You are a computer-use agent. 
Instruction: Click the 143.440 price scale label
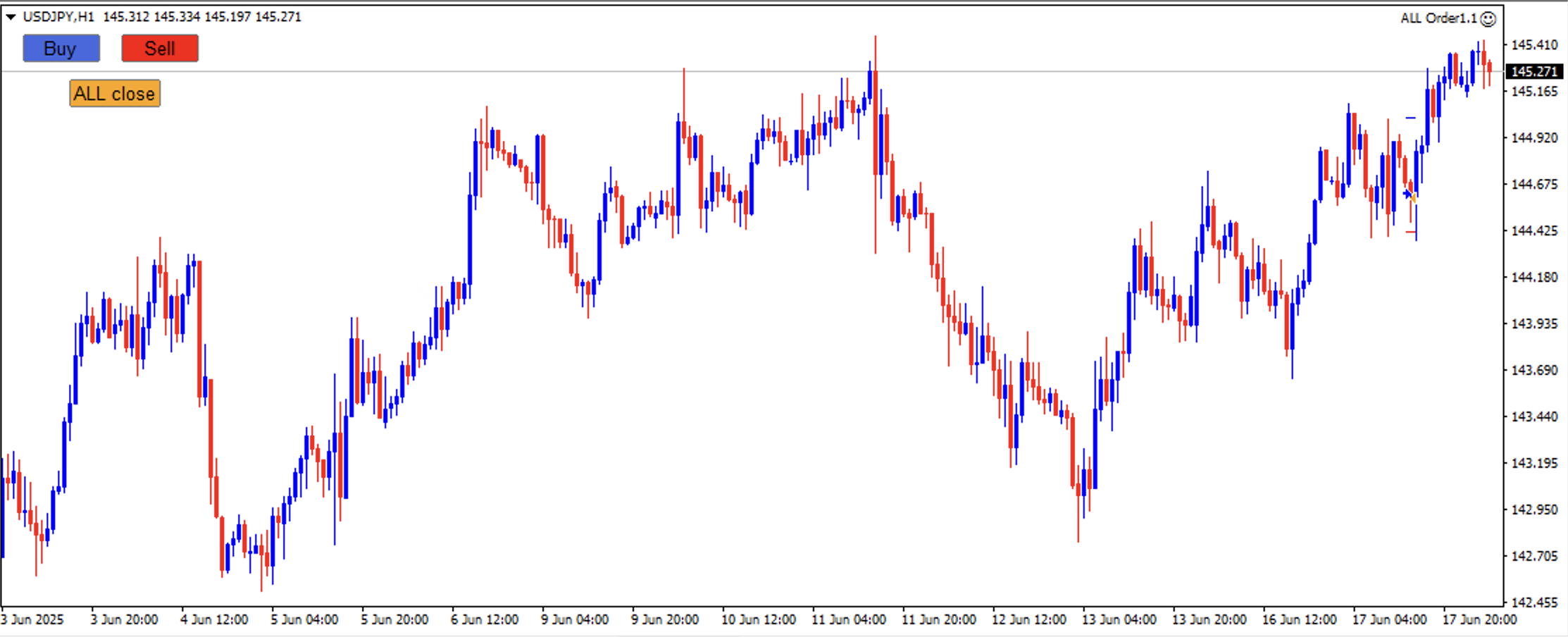(1534, 417)
